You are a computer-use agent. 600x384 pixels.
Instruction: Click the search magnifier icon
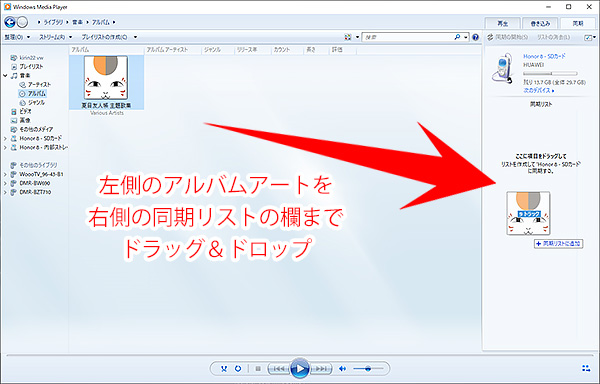[x=457, y=37]
